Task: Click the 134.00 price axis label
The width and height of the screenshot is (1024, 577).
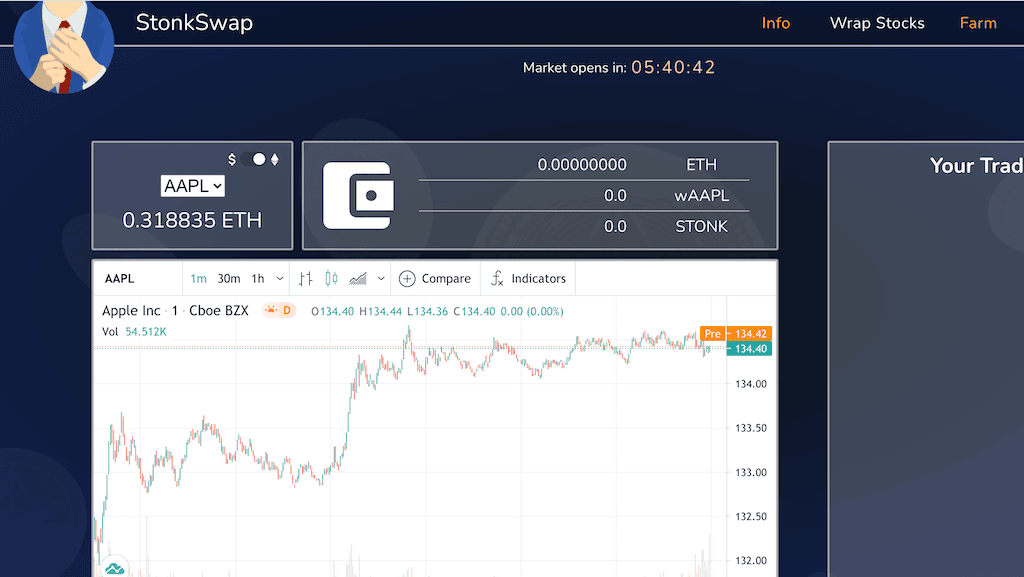Action: coord(751,384)
